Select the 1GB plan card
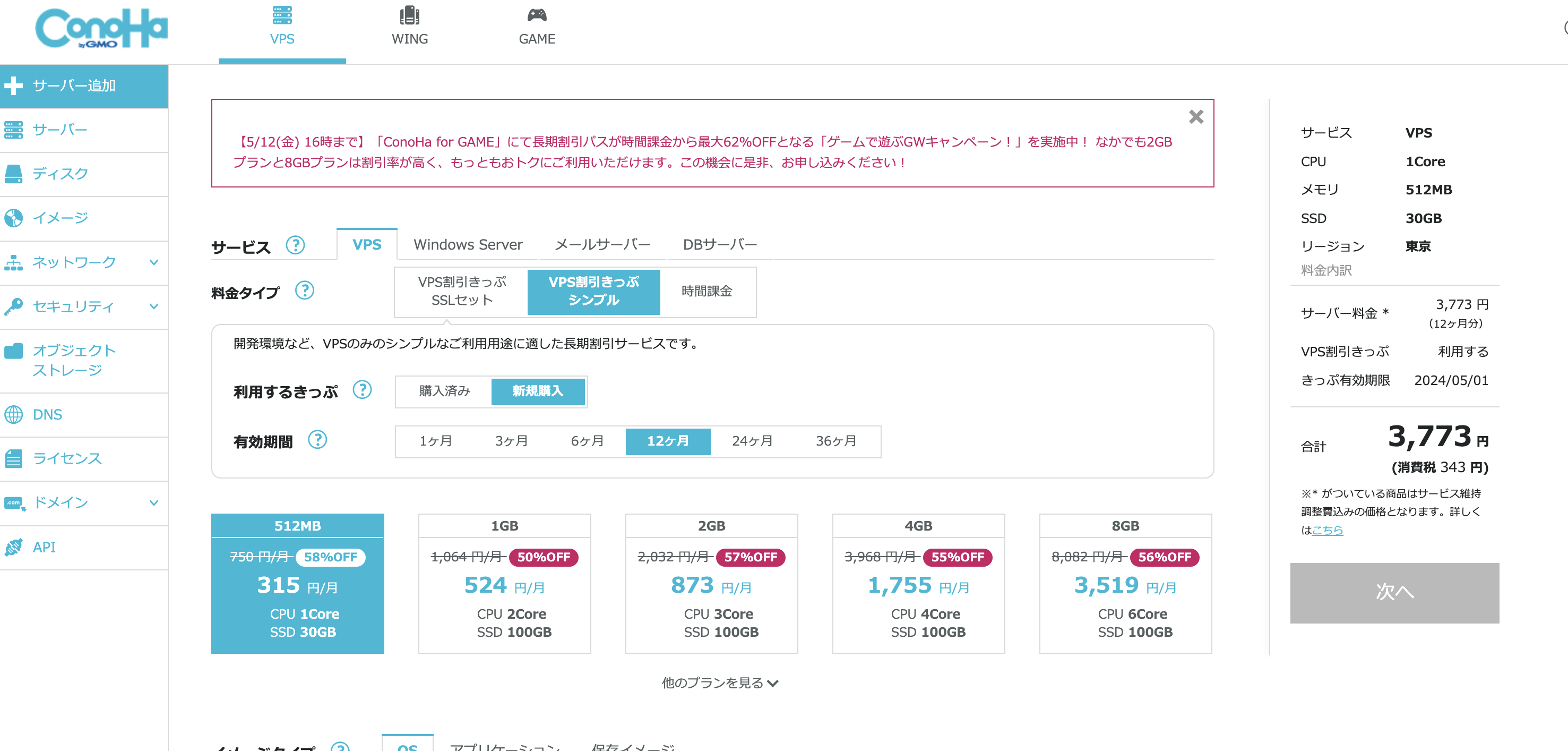 [505, 583]
